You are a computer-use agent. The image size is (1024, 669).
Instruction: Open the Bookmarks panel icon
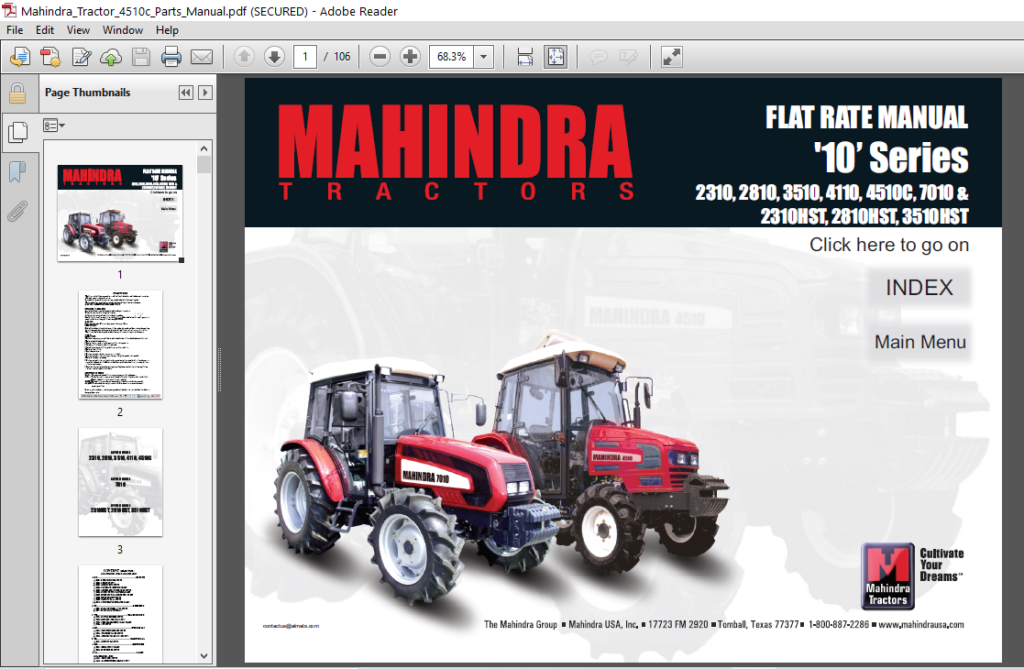pyautogui.click(x=18, y=172)
